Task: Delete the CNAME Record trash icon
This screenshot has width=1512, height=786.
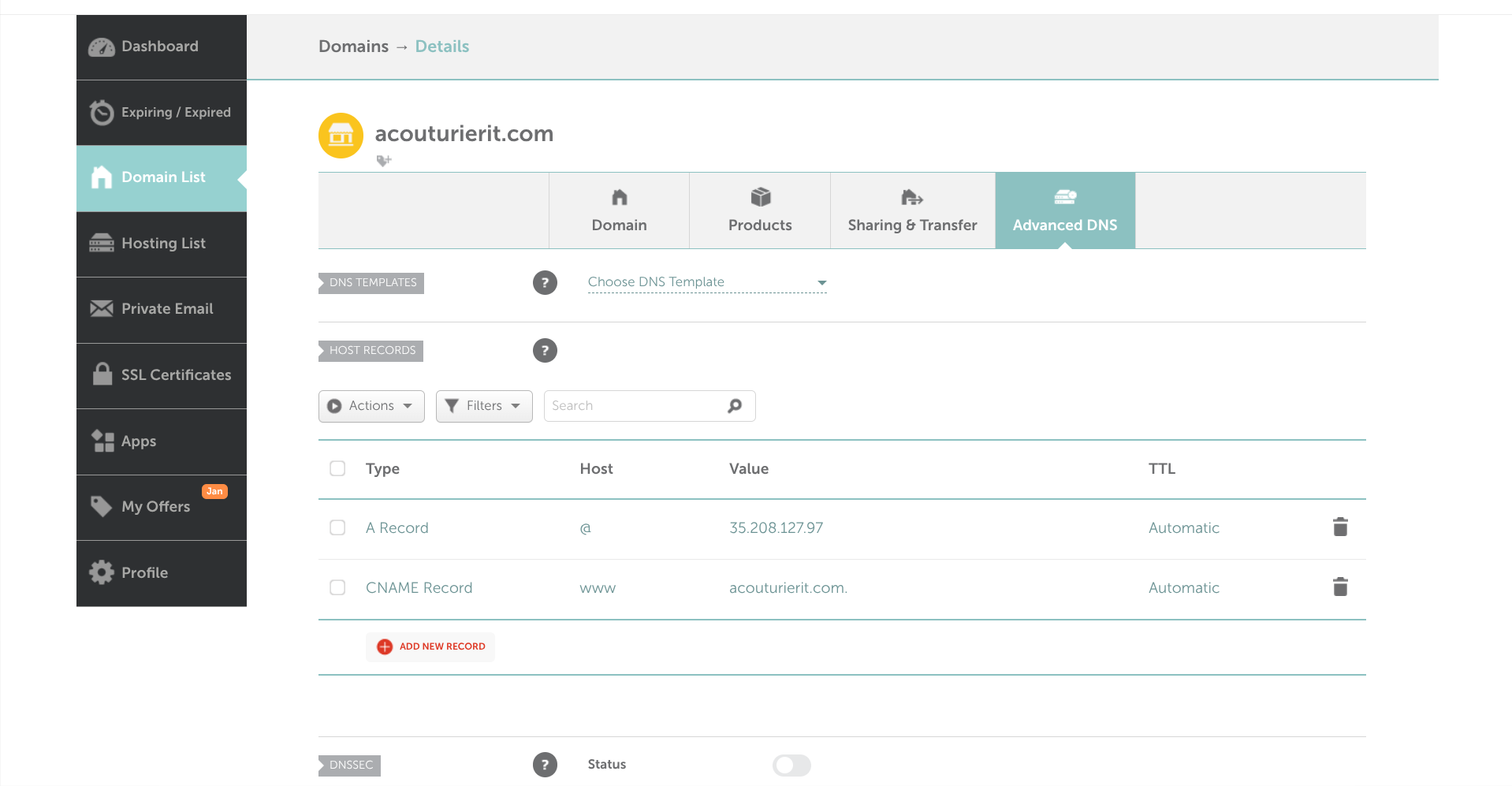Action: pyautogui.click(x=1340, y=587)
